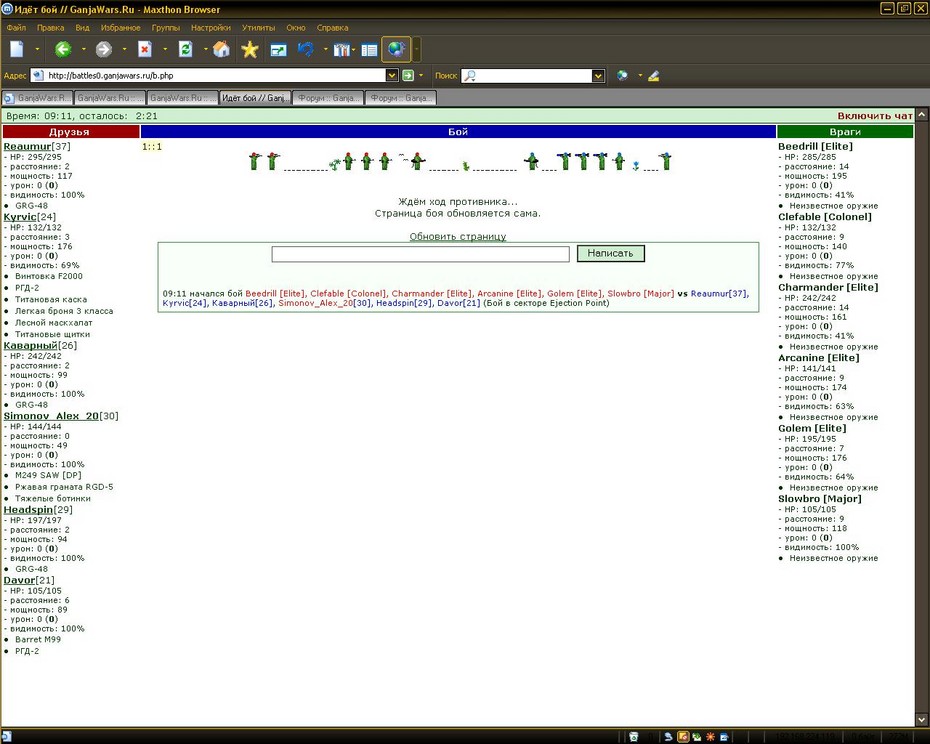Expand the search box dropdown arrow
Viewport: 930px width, 744px height.
(598, 75)
